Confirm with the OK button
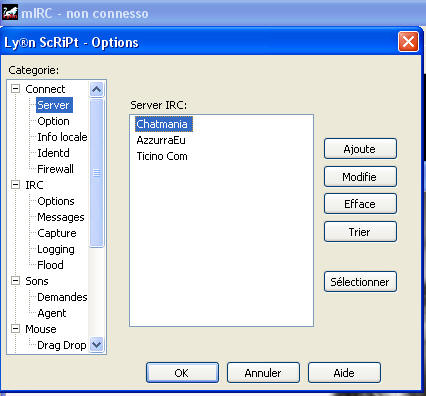Viewport: 426px width, 396px height. [182, 373]
